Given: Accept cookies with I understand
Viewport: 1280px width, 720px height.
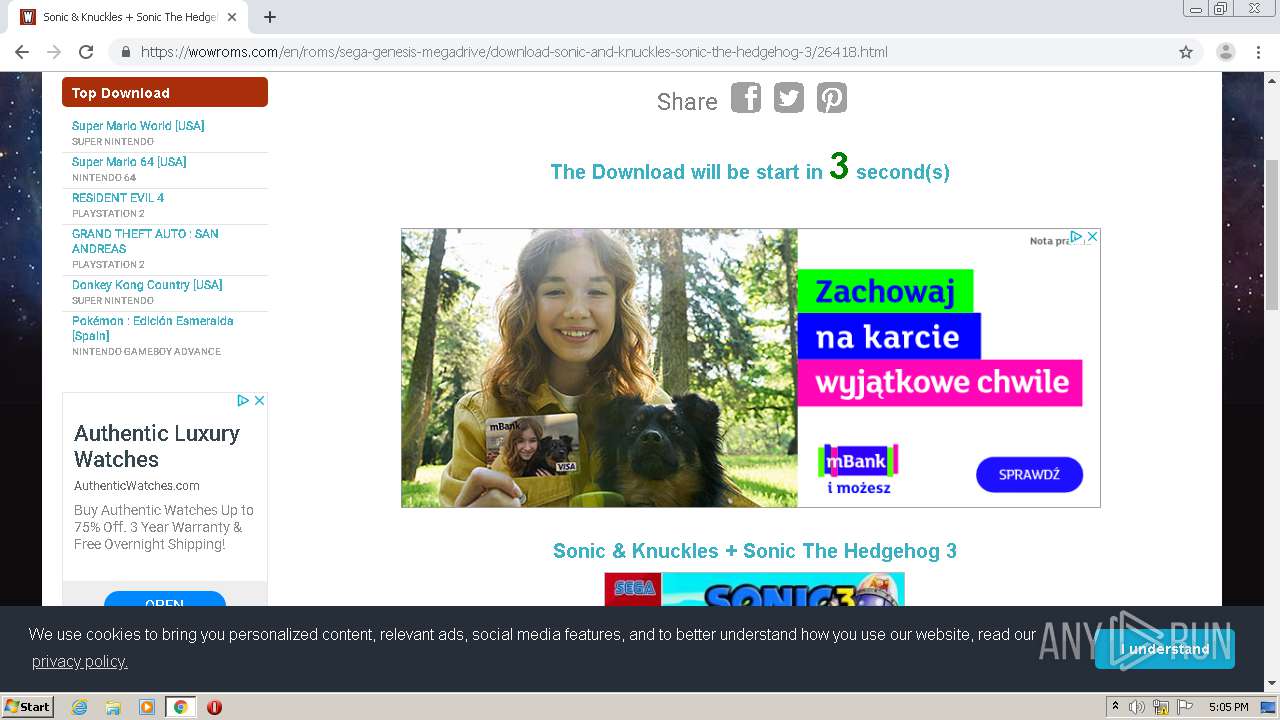Looking at the screenshot, I should click(1165, 649).
